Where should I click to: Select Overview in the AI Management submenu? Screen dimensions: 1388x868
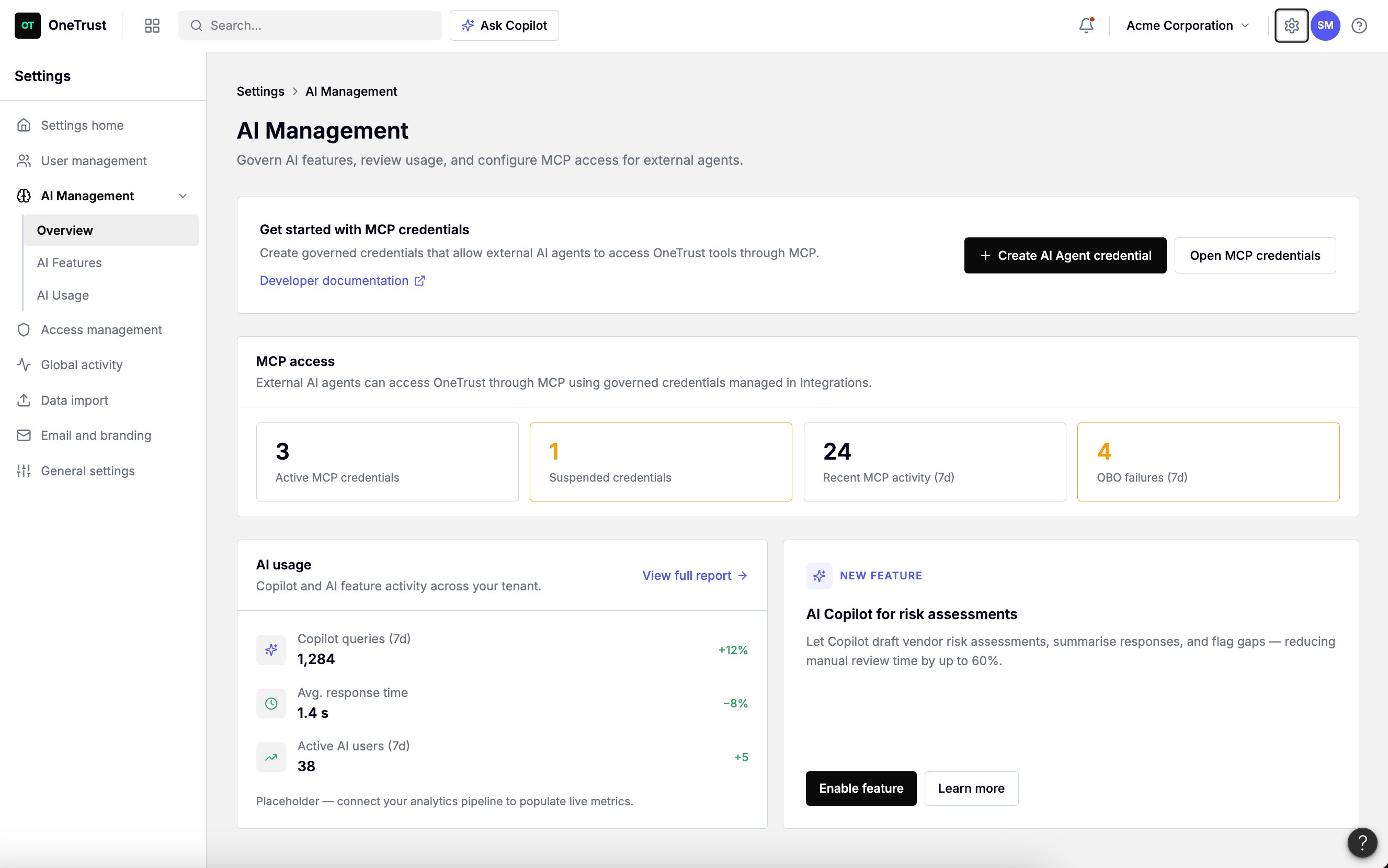111,230
